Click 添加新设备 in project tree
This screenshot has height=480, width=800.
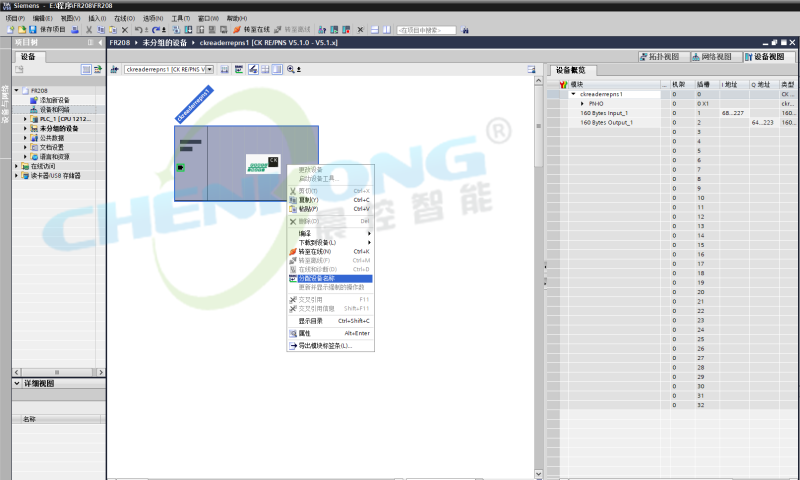coord(54,100)
